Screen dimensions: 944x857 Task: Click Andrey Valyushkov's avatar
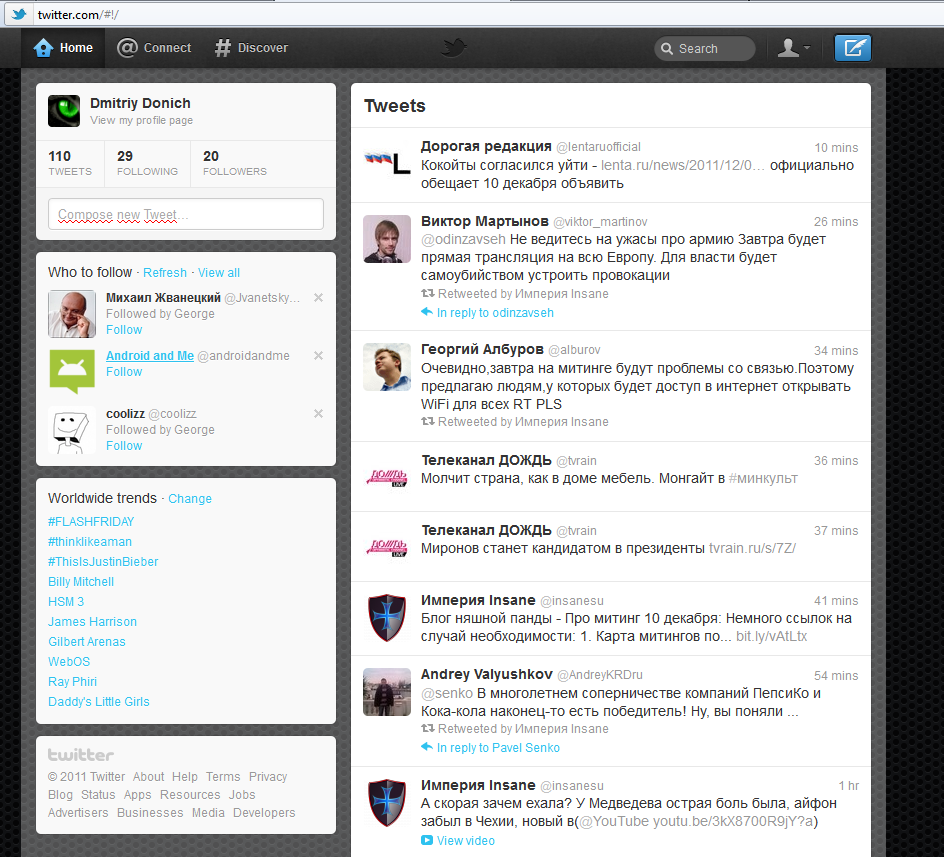[x=387, y=691]
